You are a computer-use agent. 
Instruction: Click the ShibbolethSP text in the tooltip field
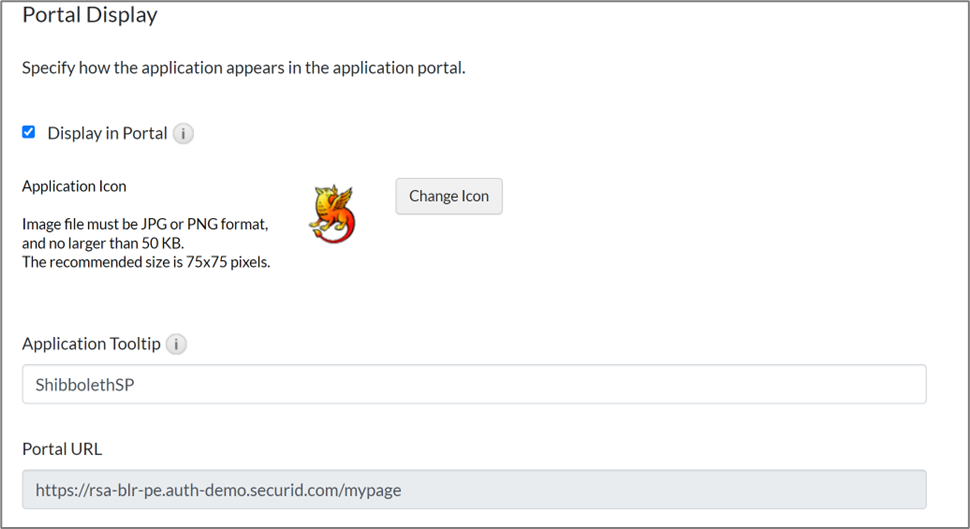pos(85,384)
